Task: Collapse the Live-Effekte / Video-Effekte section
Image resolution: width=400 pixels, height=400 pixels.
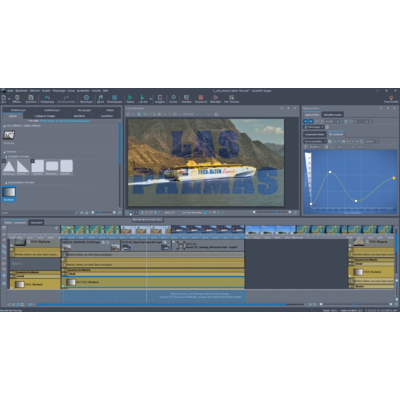Action: tap(5, 126)
